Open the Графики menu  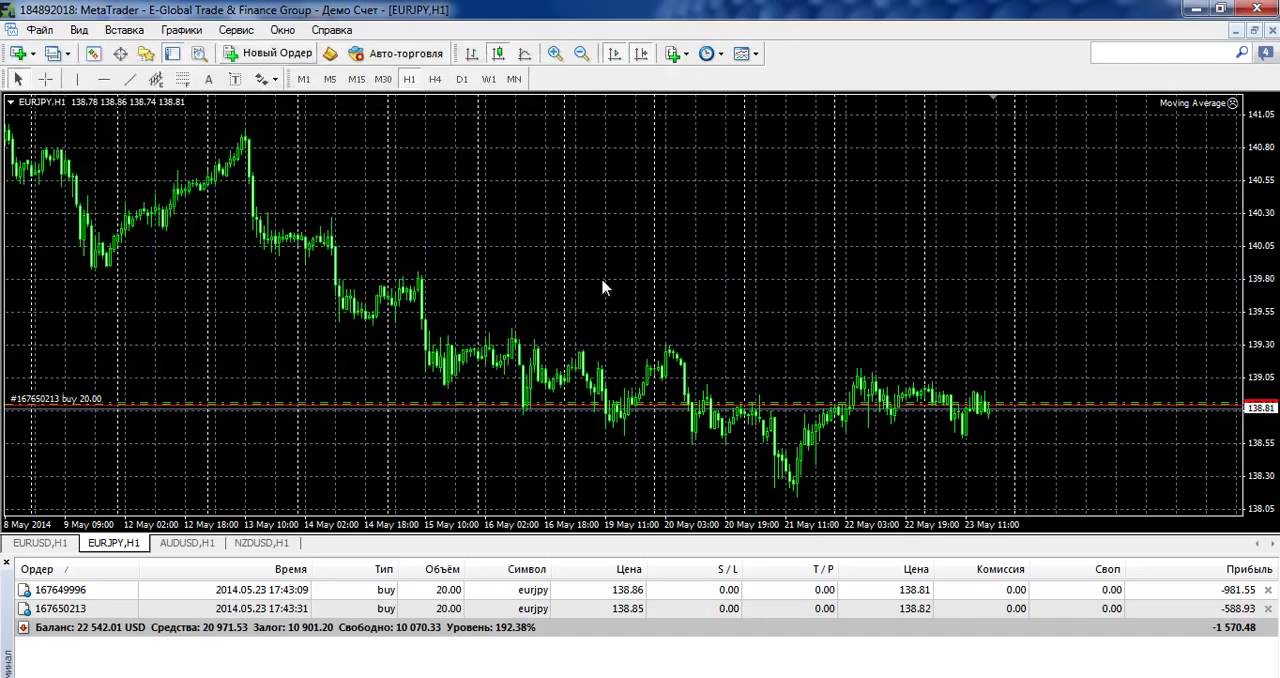click(182, 30)
